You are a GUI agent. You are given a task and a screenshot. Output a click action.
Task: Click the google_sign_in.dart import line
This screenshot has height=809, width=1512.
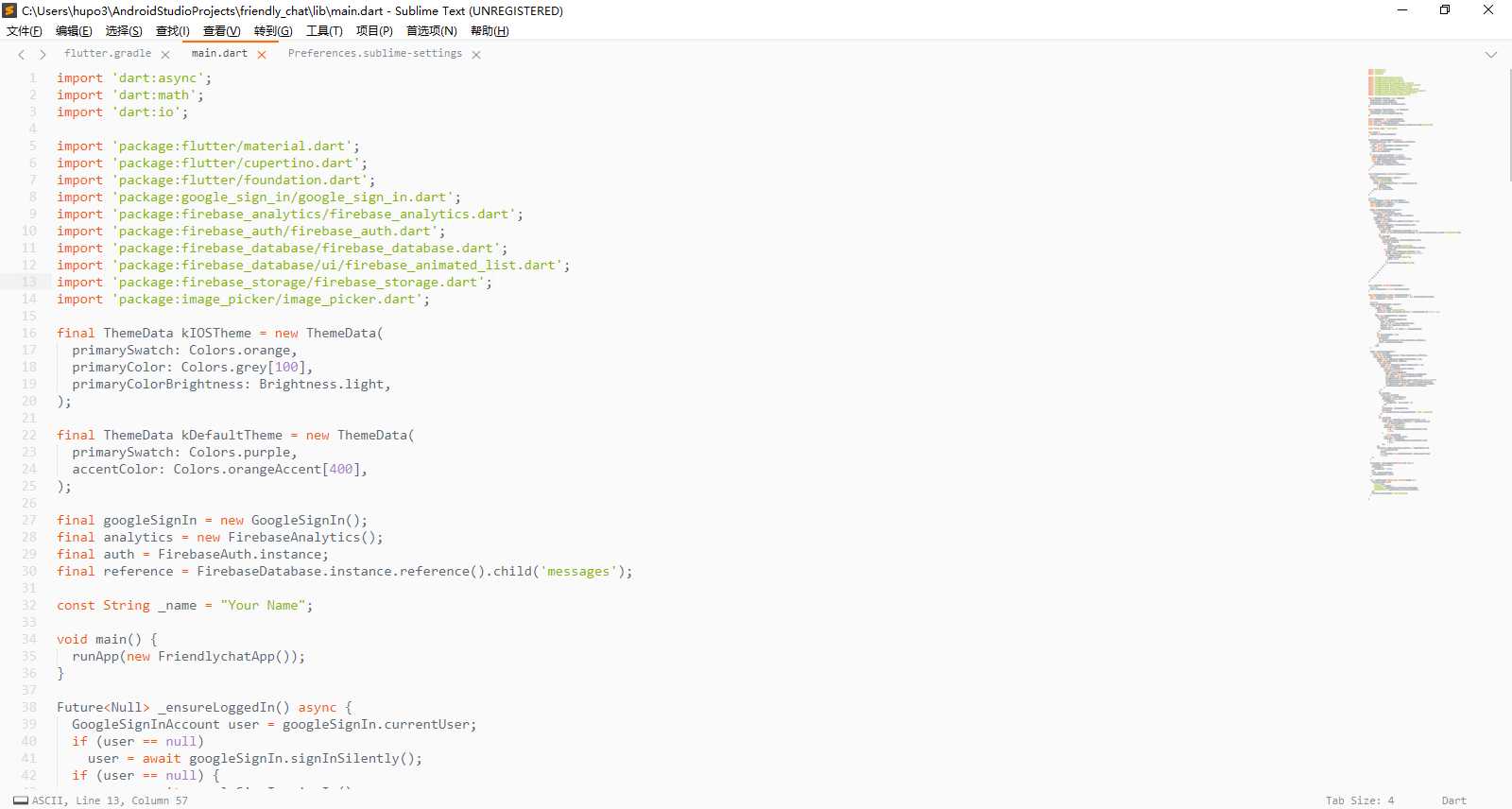(259, 198)
